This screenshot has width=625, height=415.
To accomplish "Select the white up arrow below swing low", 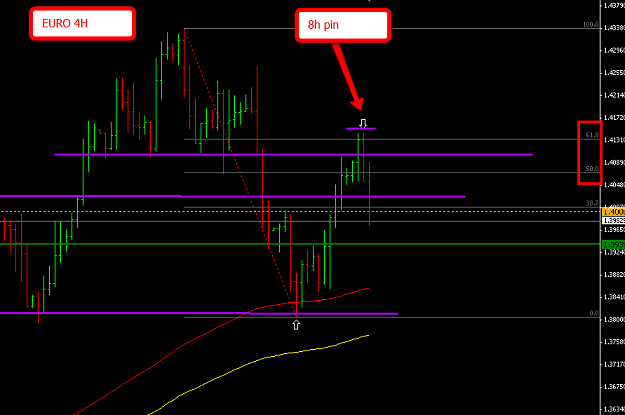I will pos(296,325).
